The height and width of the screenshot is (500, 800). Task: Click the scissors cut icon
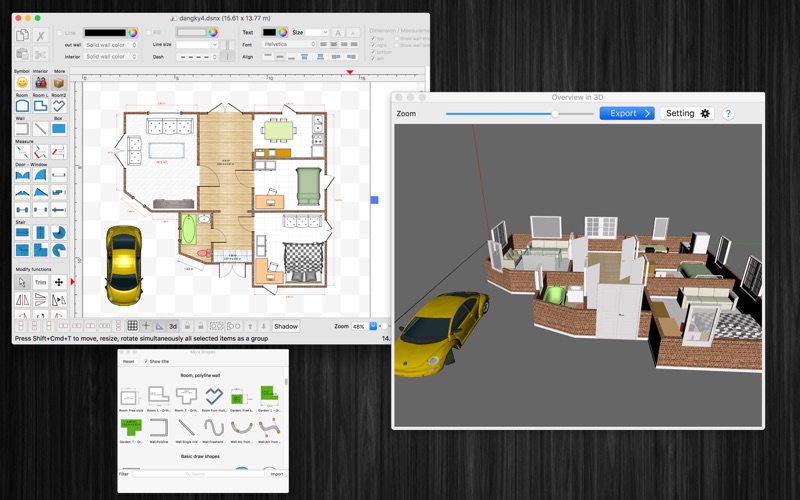(x=40, y=54)
